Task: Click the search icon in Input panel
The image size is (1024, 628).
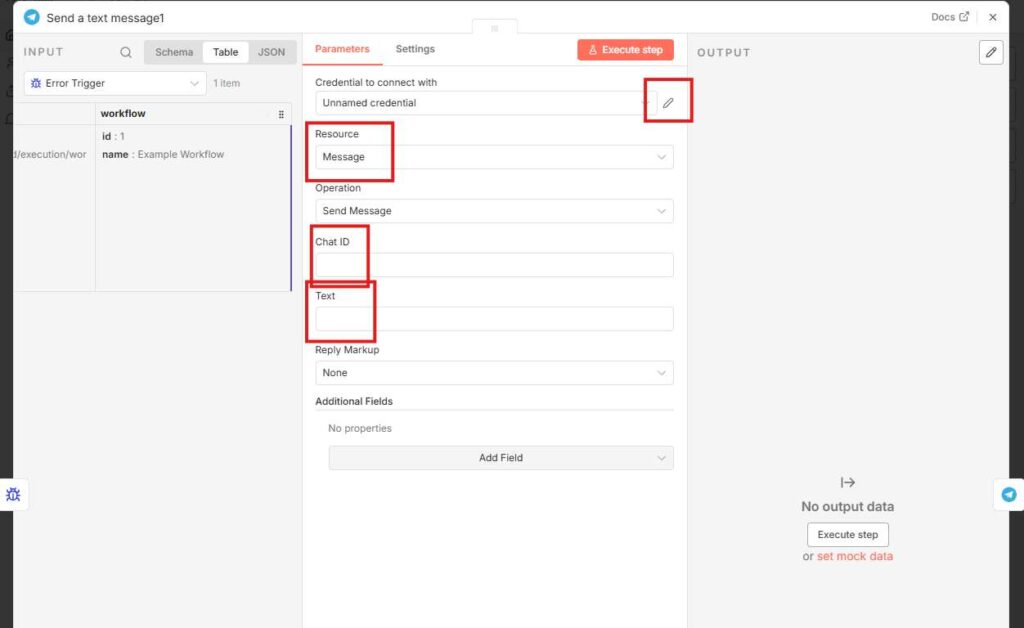Action: pyautogui.click(x=126, y=52)
